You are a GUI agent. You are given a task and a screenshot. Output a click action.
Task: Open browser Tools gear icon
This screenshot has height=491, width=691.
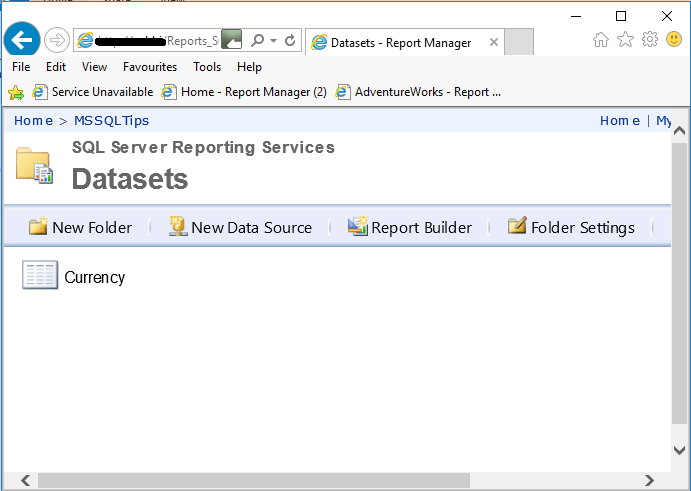pos(650,40)
